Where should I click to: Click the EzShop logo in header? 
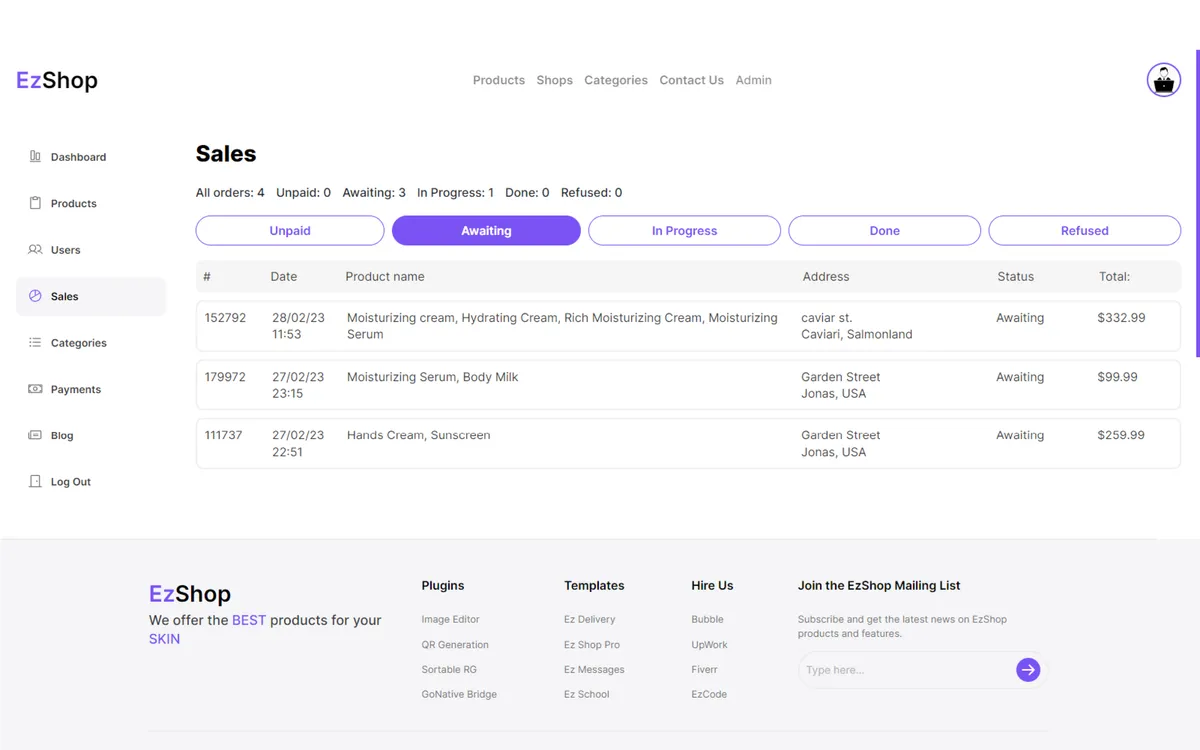click(57, 80)
